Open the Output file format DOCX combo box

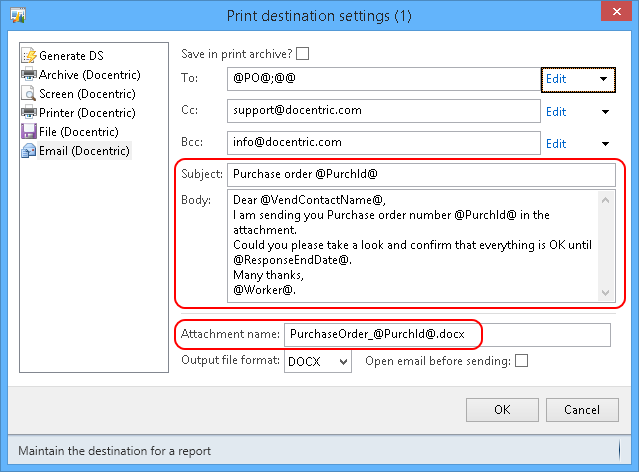click(318, 361)
